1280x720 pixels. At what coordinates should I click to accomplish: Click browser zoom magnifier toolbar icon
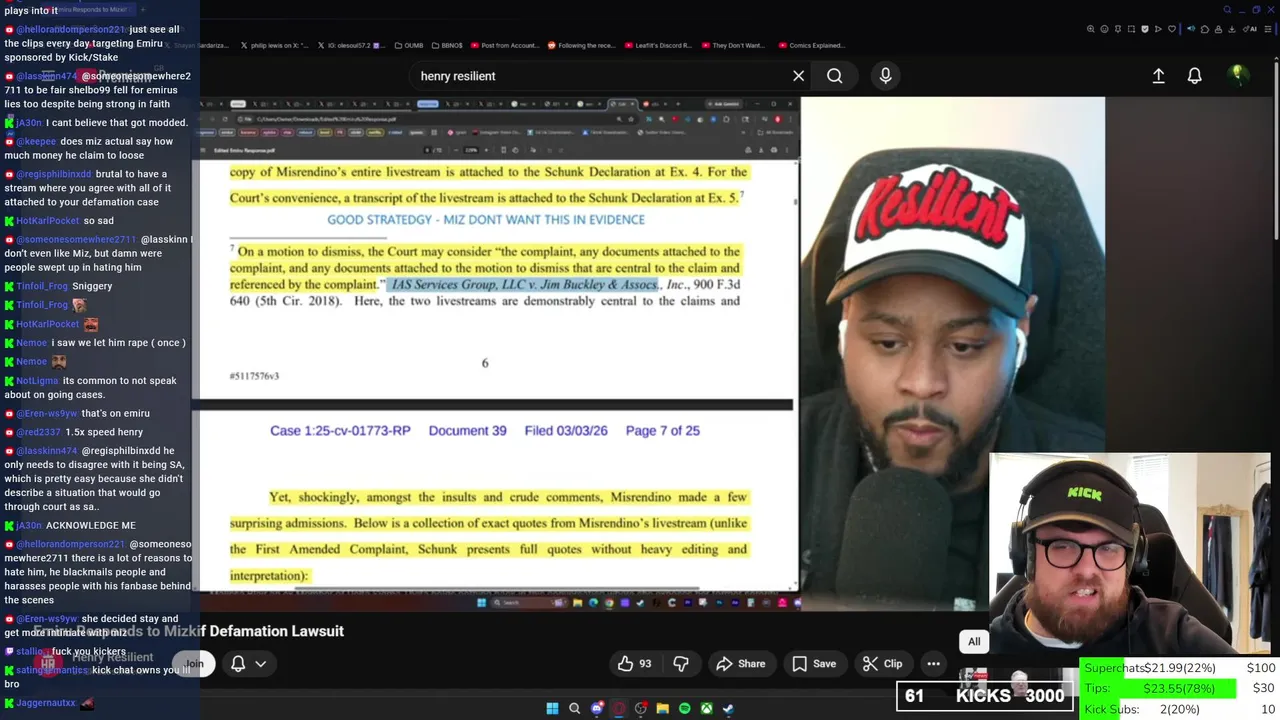pyautogui.click(x=1090, y=29)
